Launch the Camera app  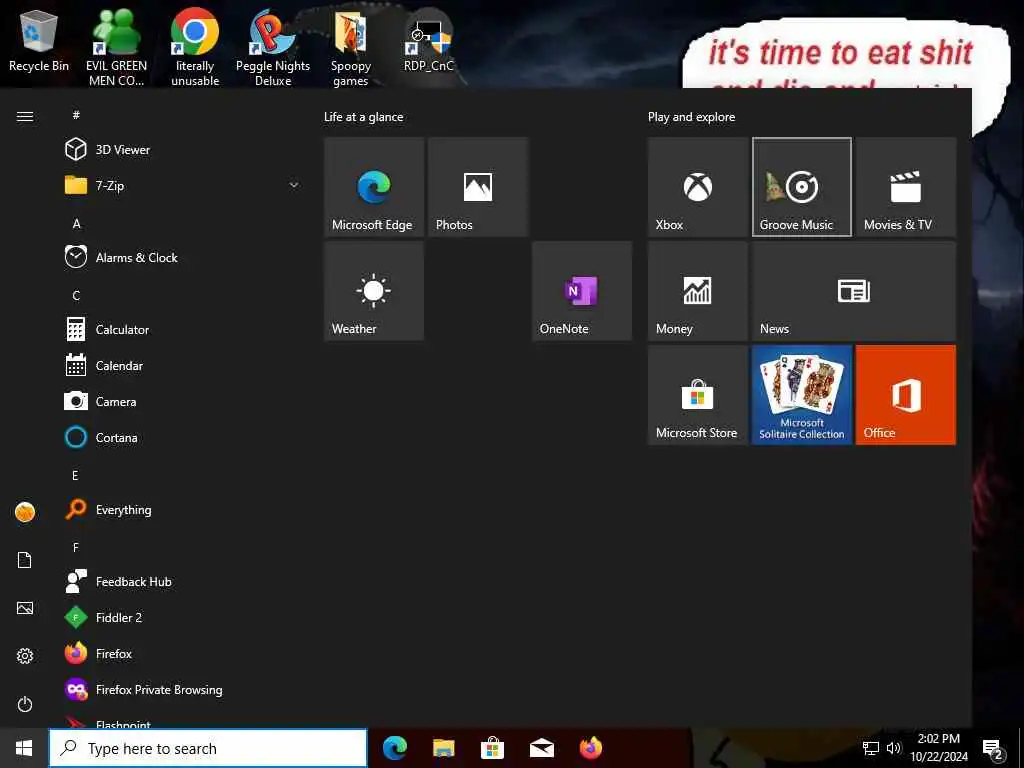[183, 402]
